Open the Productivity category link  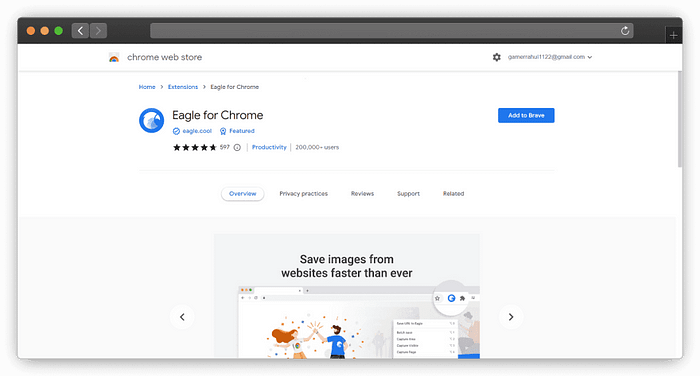pyautogui.click(x=269, y=147)
